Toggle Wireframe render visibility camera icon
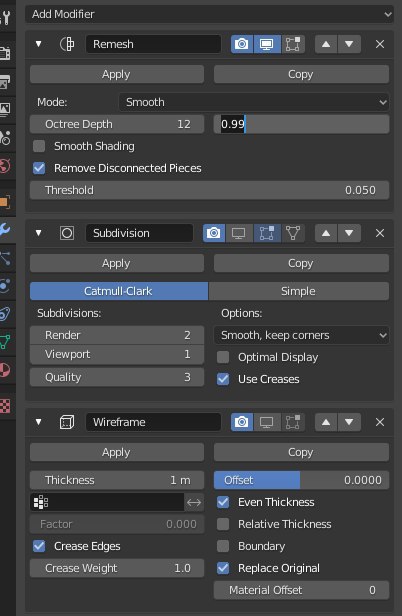 click(242, 422)
